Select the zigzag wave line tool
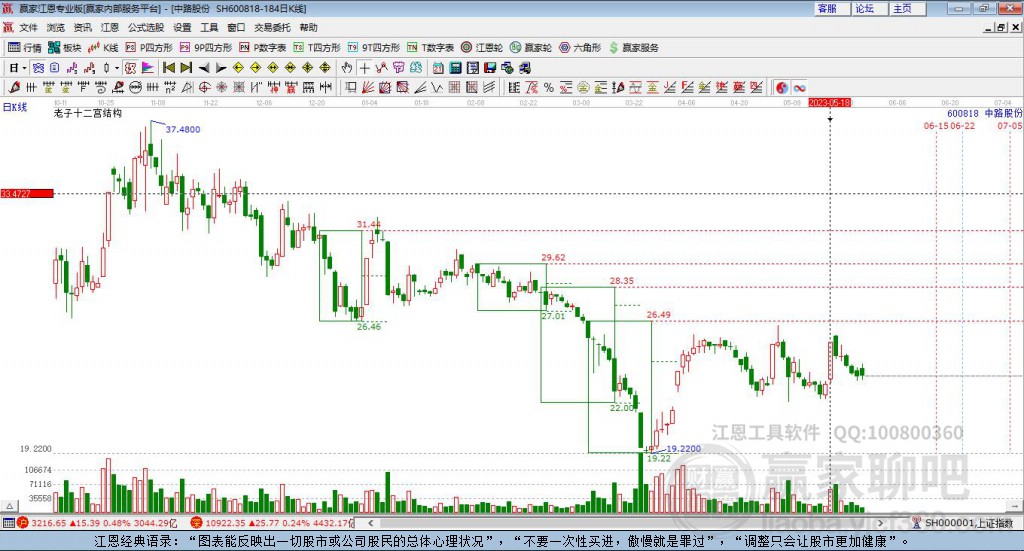This screenshot has width=1024, height=551. (438, 87)
